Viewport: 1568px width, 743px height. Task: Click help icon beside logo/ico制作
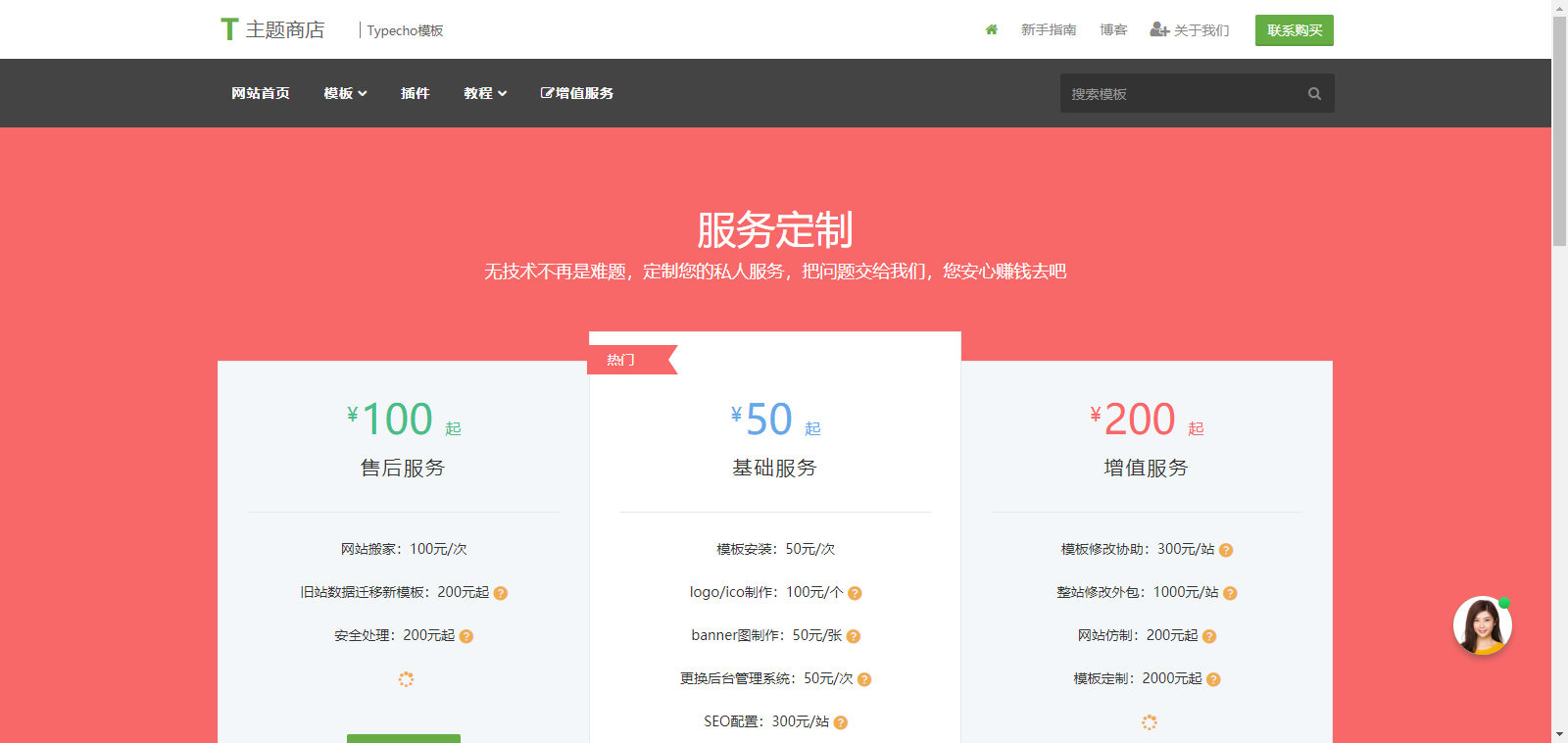(x=855, y=593)
